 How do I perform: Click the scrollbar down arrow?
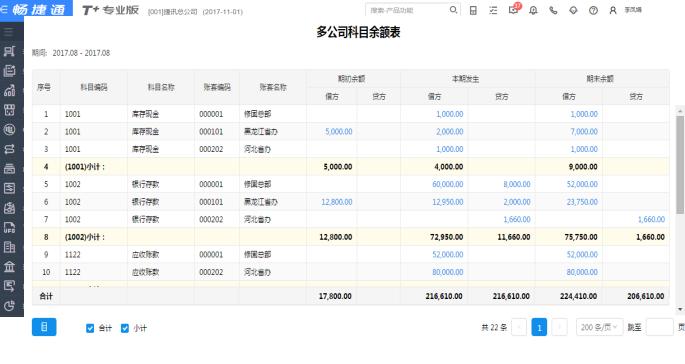coord(680,309)
